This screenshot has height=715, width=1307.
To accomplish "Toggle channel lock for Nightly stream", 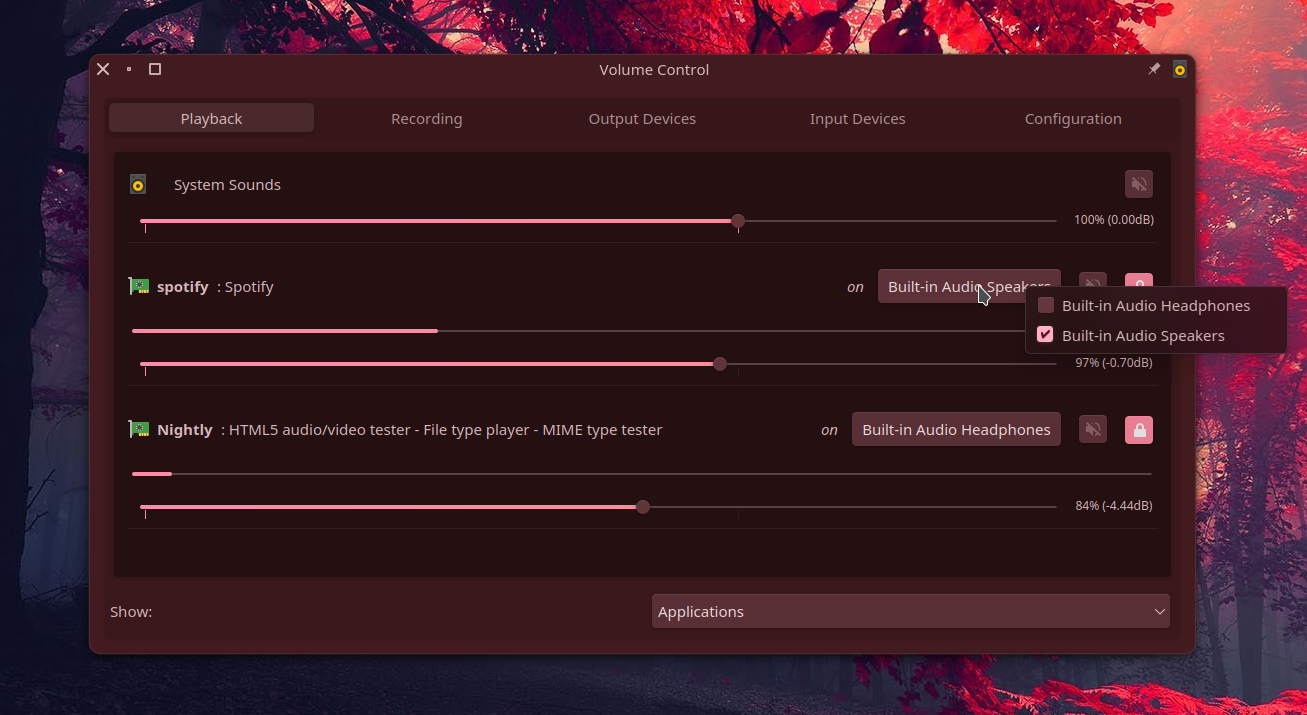I will (1139, 430).
